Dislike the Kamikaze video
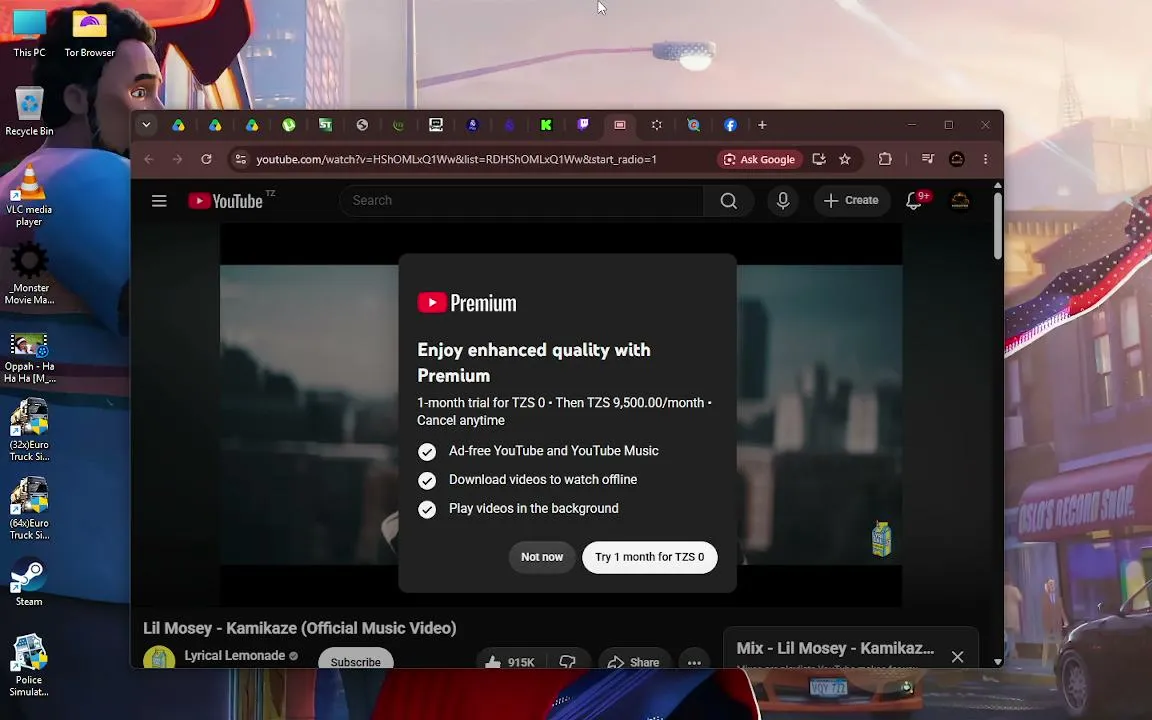Viewport: 1152px width, 720px height. tap(567, 661)
